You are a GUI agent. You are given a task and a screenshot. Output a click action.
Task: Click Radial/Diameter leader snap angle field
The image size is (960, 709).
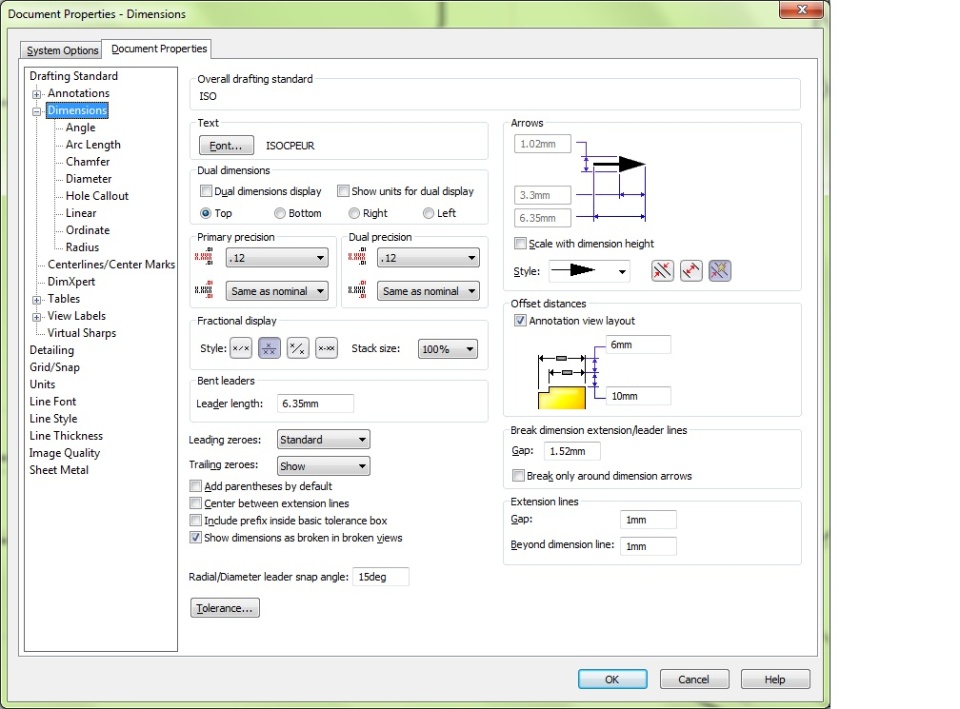[381, 577]
